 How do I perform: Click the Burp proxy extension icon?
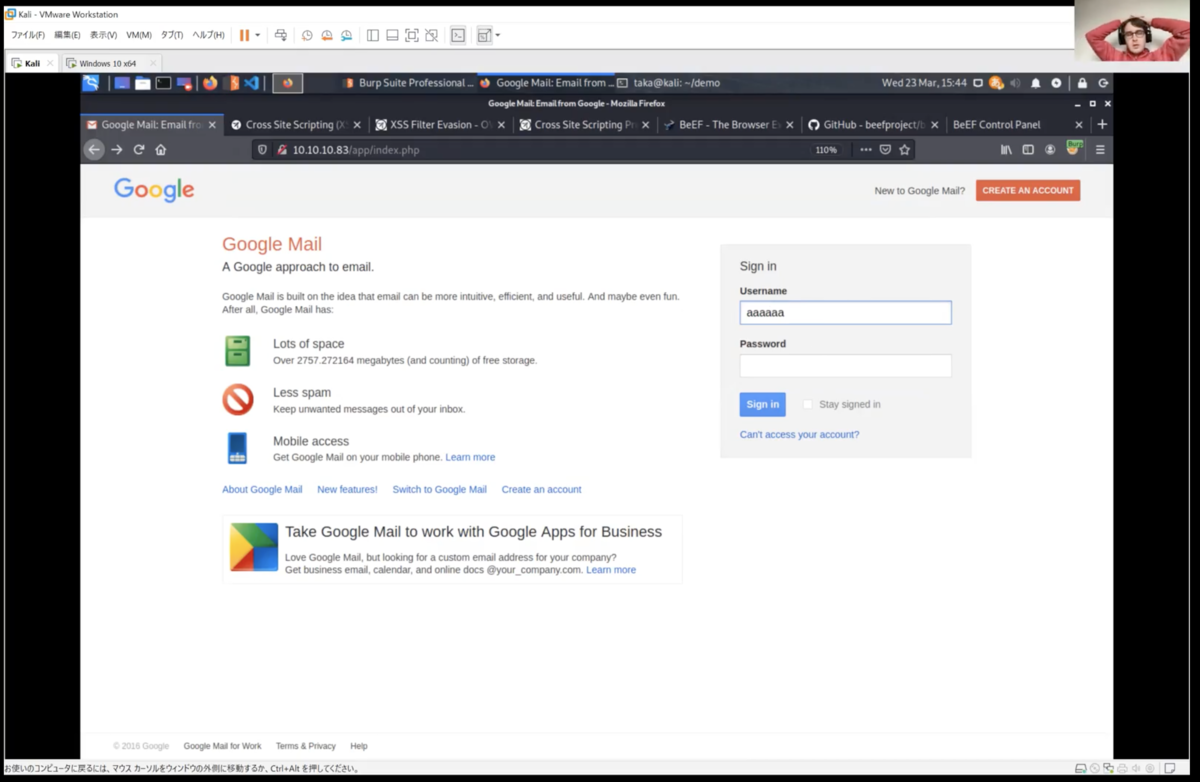click(x=1075, y=148)
